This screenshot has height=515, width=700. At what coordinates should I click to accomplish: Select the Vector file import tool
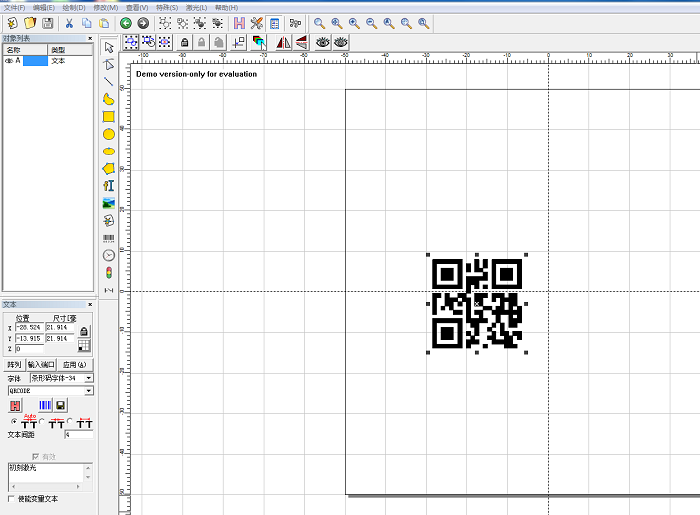pos(109,220)
